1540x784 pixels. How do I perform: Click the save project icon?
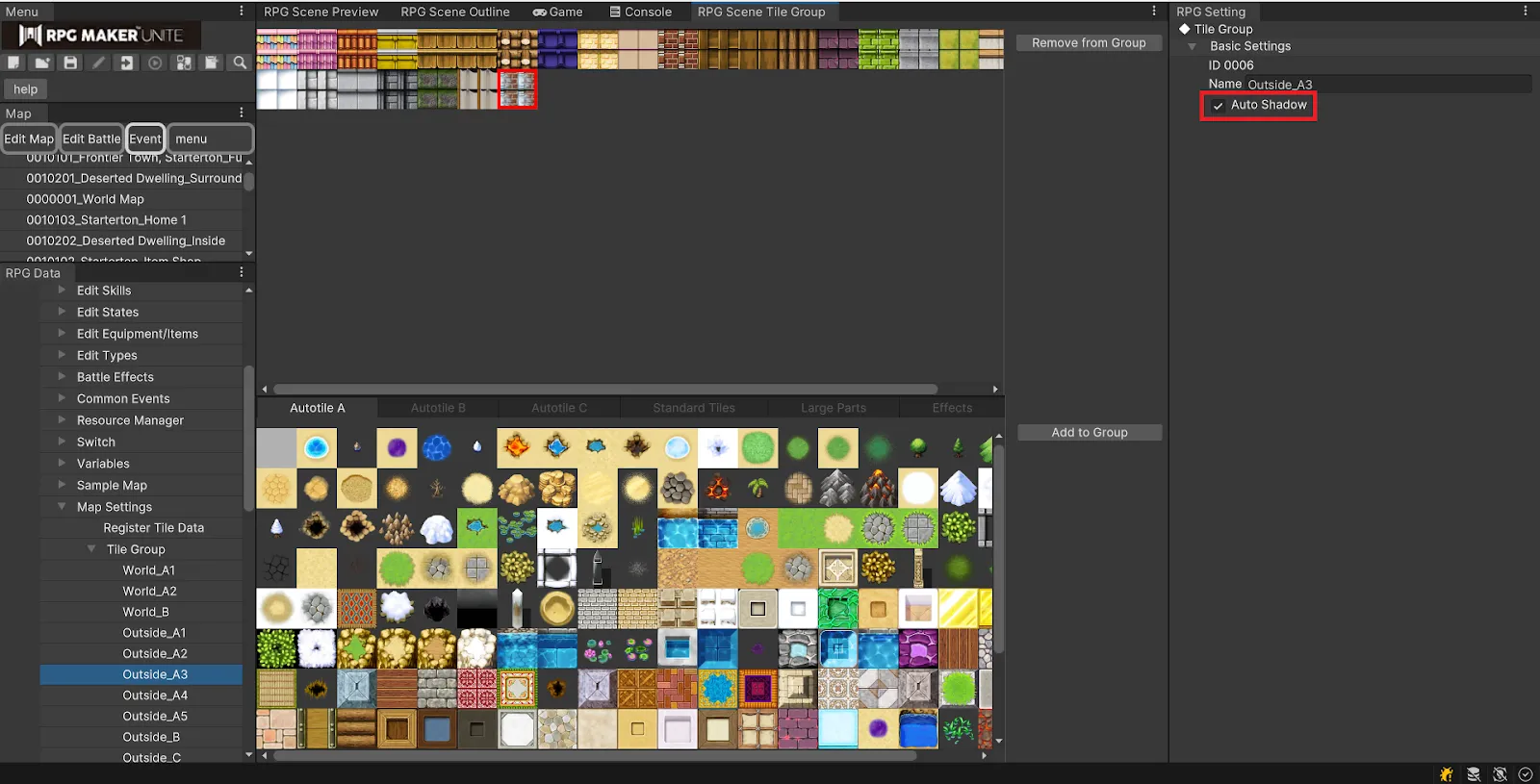pyautogui.click(x=70, y=63)
